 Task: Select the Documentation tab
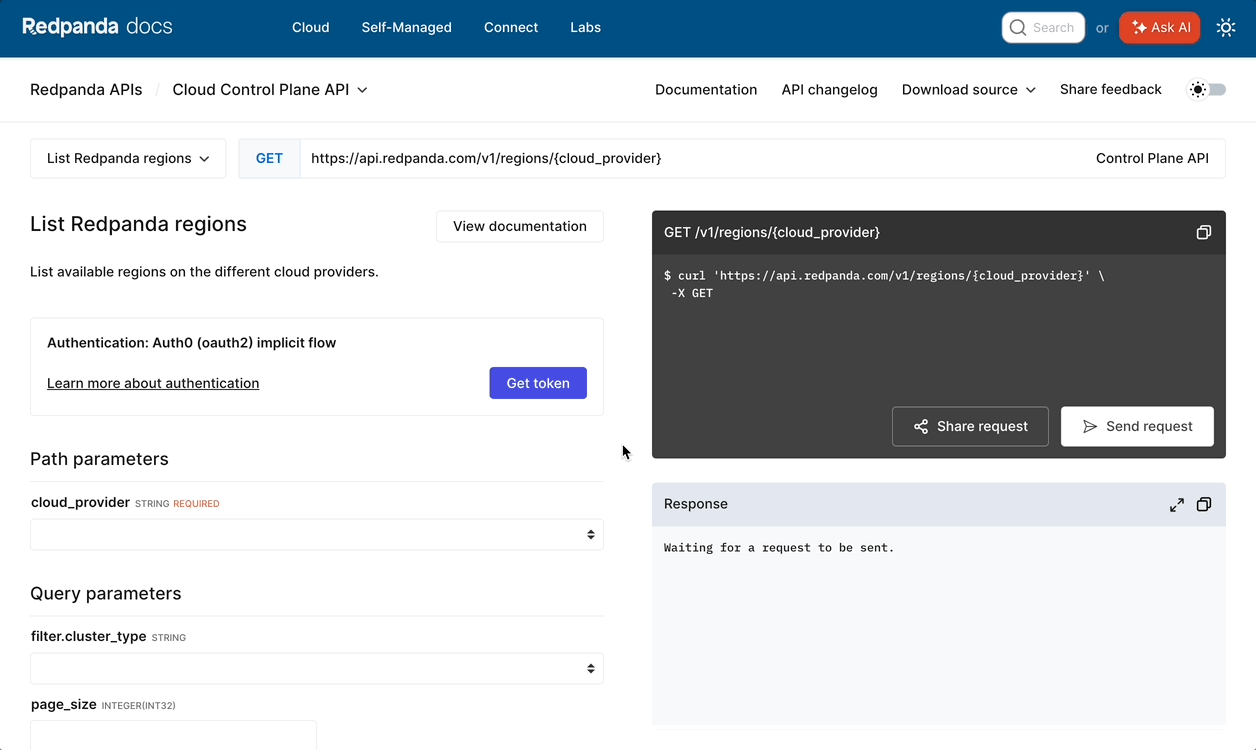tap(706, 89)
